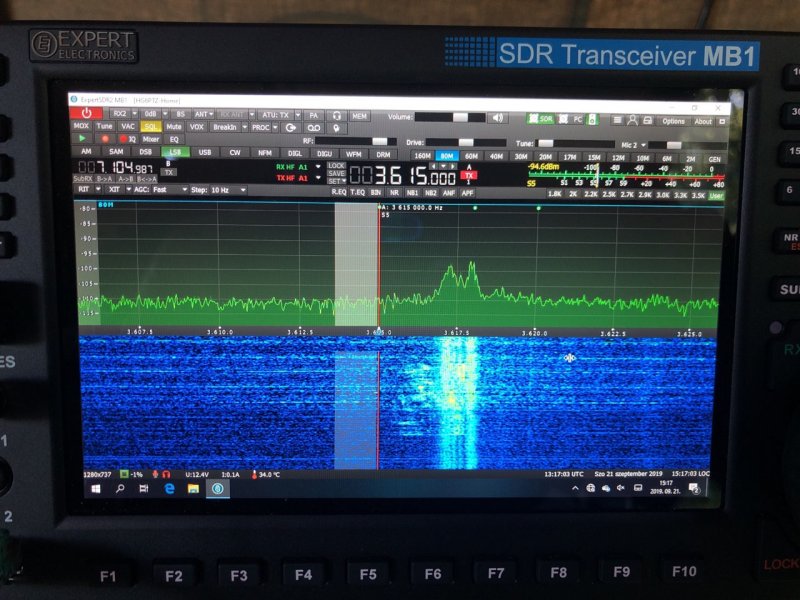The image size is (800, 600).
Task: Open the Mixer panel
Action: 151,139
